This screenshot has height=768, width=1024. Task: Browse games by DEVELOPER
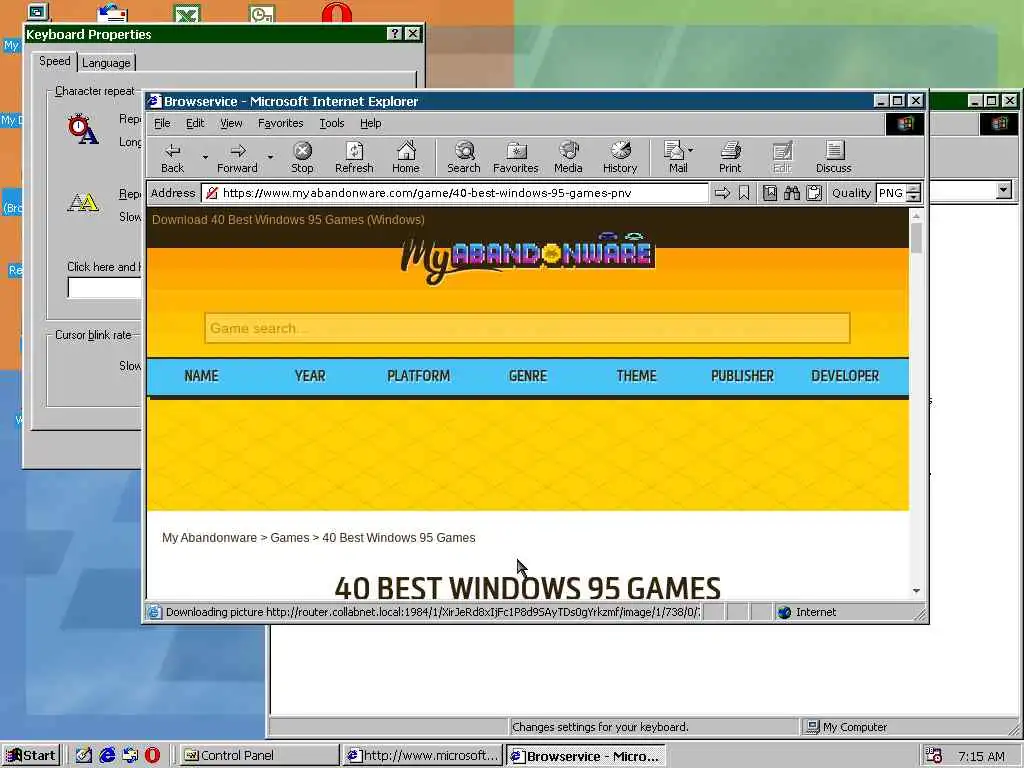[845, 376]
